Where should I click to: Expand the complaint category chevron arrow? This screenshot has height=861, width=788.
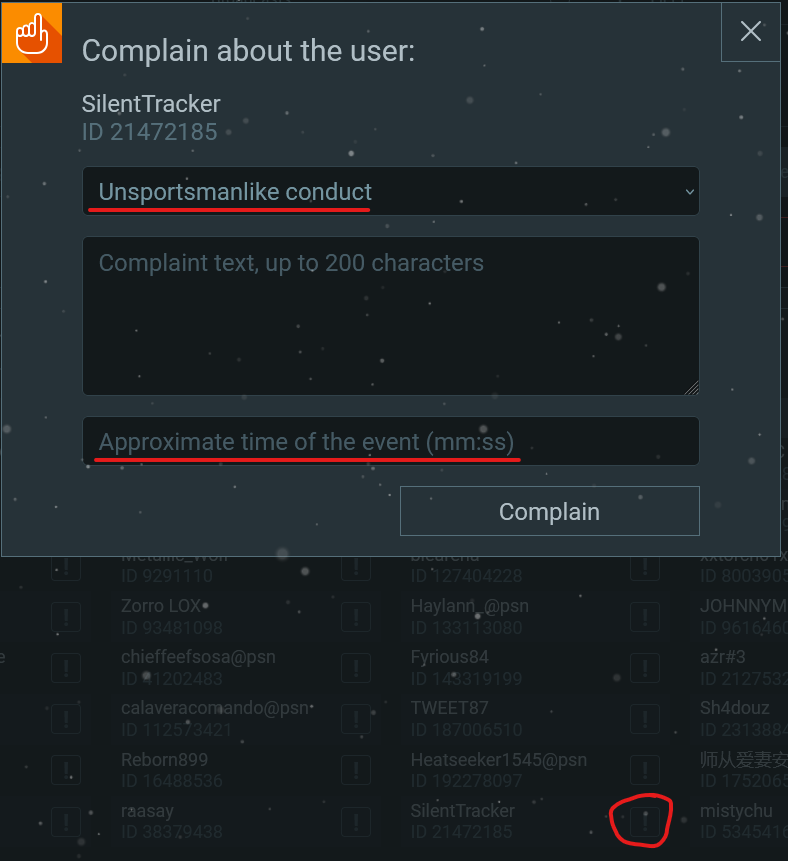(x=689, y=192)
